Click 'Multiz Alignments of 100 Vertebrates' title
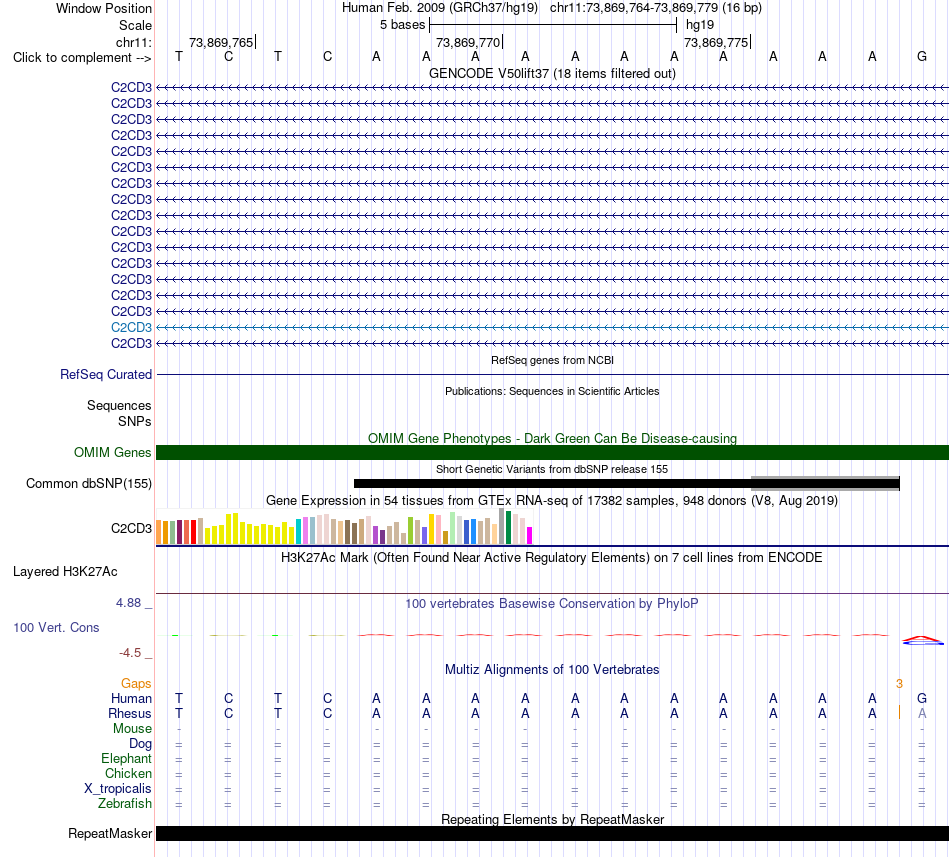Image resolution: width=950 pixels, height=857 pixels. click(x=552, y=669)
